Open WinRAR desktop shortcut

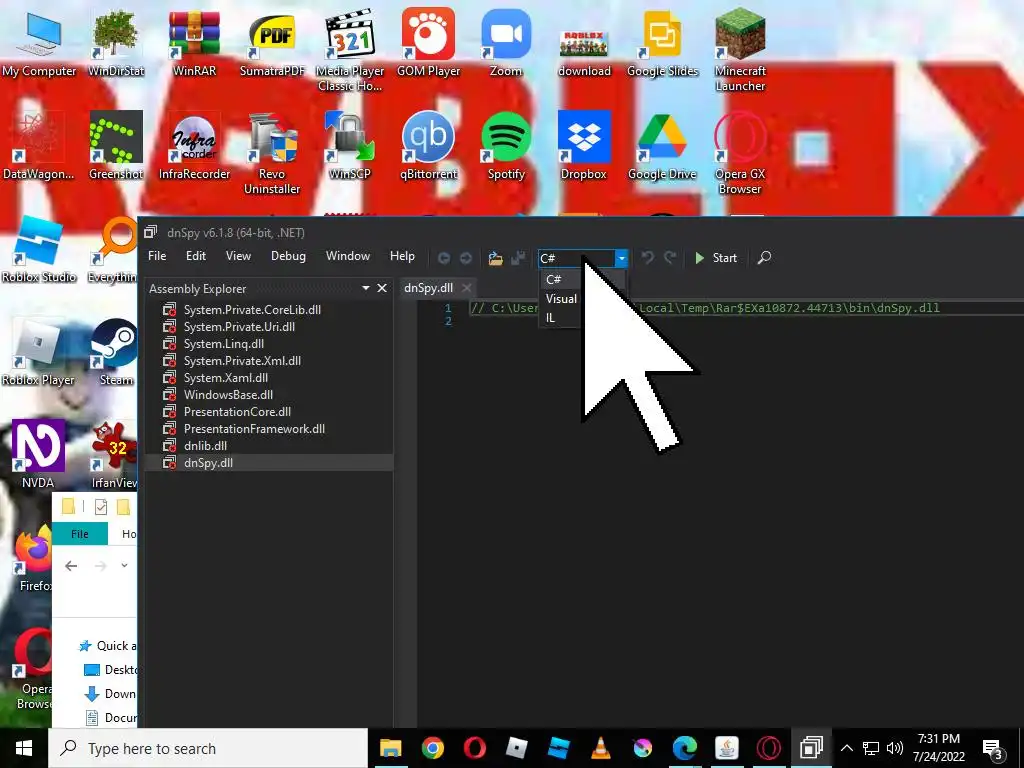pyautogui.click(x=194, y=43)
